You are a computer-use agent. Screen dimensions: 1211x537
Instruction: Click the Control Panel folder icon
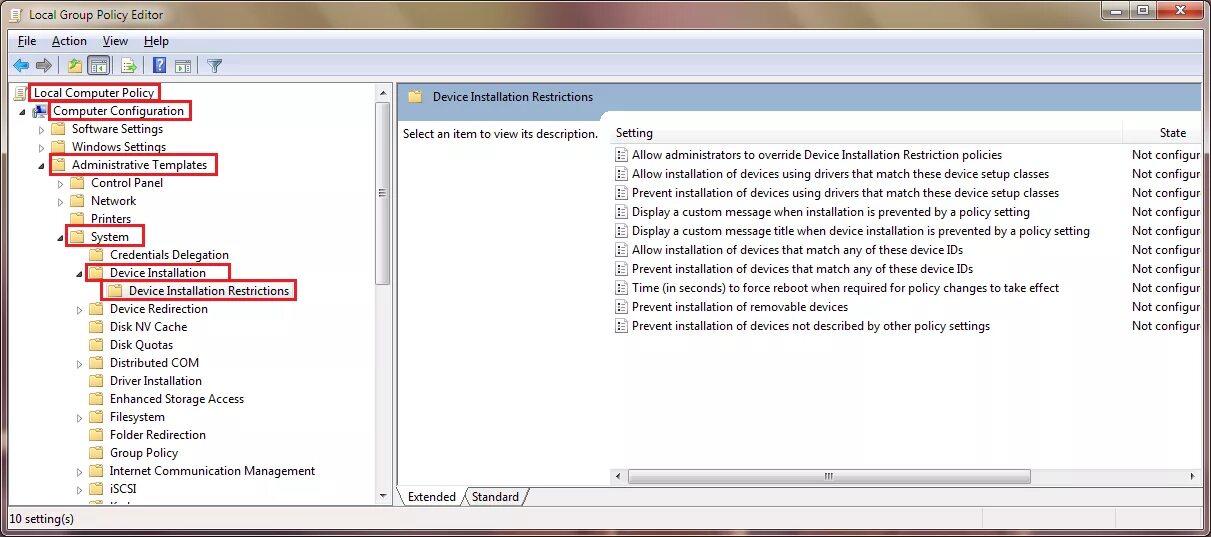pyautogui.click(x=77, y=183)
